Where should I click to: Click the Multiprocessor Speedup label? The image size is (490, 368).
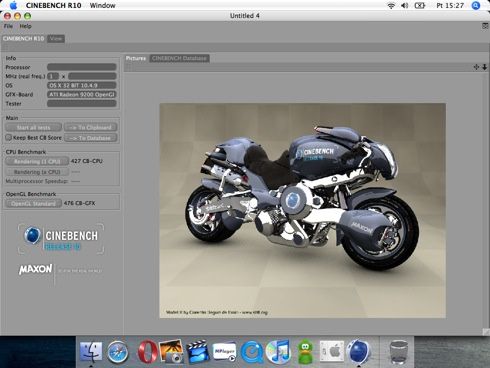[x=37, y=181]
